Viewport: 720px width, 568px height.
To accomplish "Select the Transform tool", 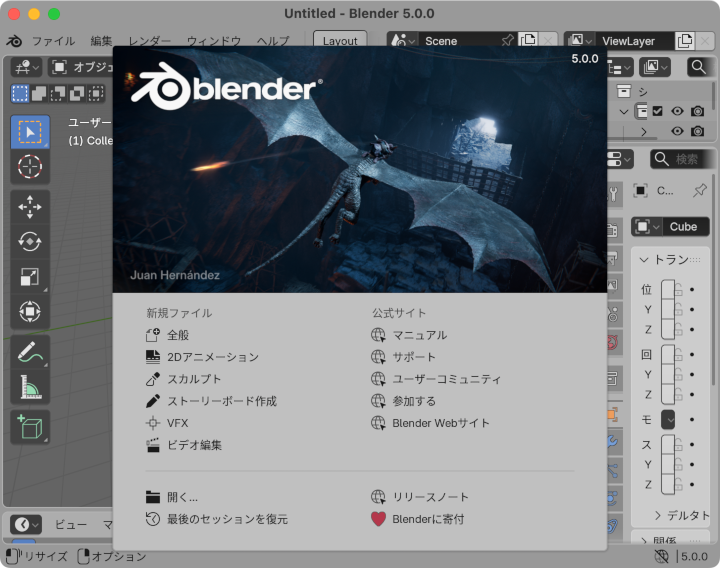I will pos(30,312).
